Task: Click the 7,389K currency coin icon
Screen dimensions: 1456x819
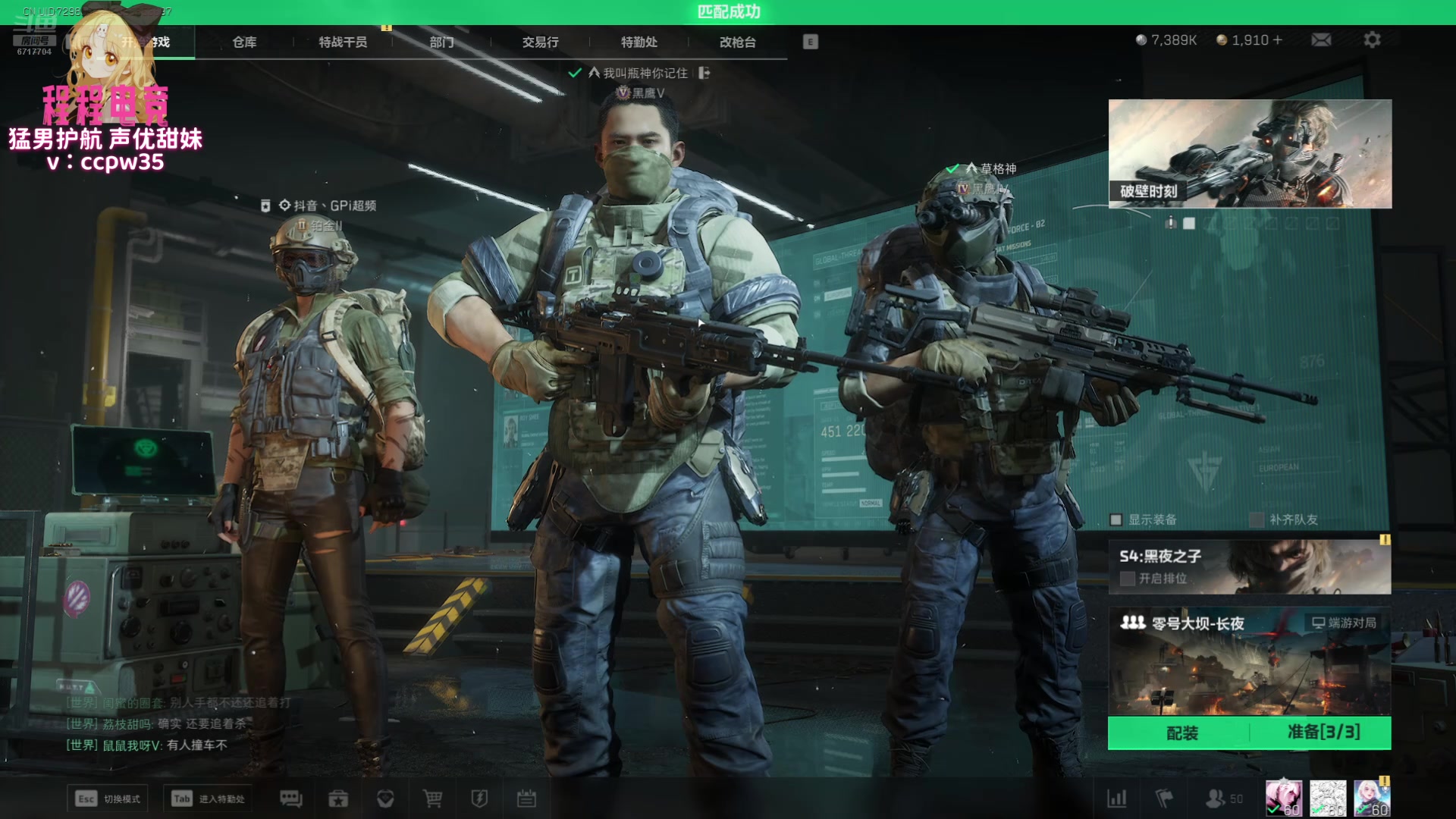Action: coord(1141,39)
